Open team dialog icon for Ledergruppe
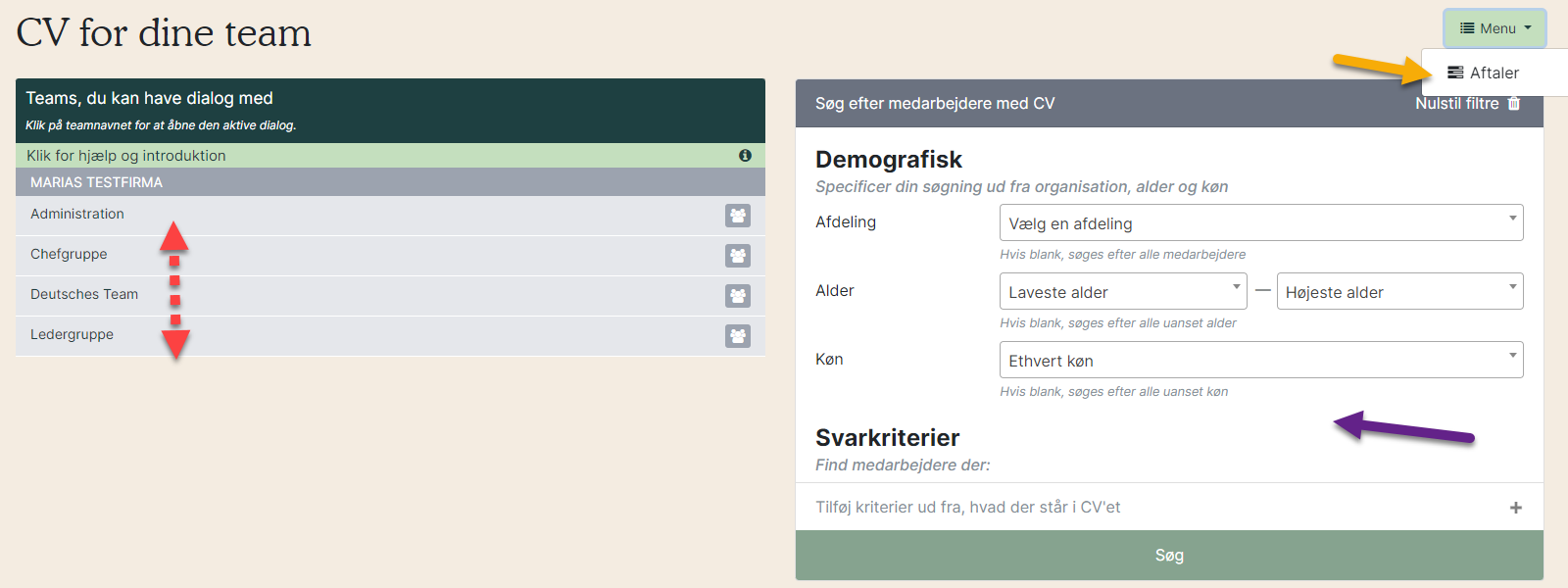The height and width of the screenshot is (588, 1568). click(738, 336)
